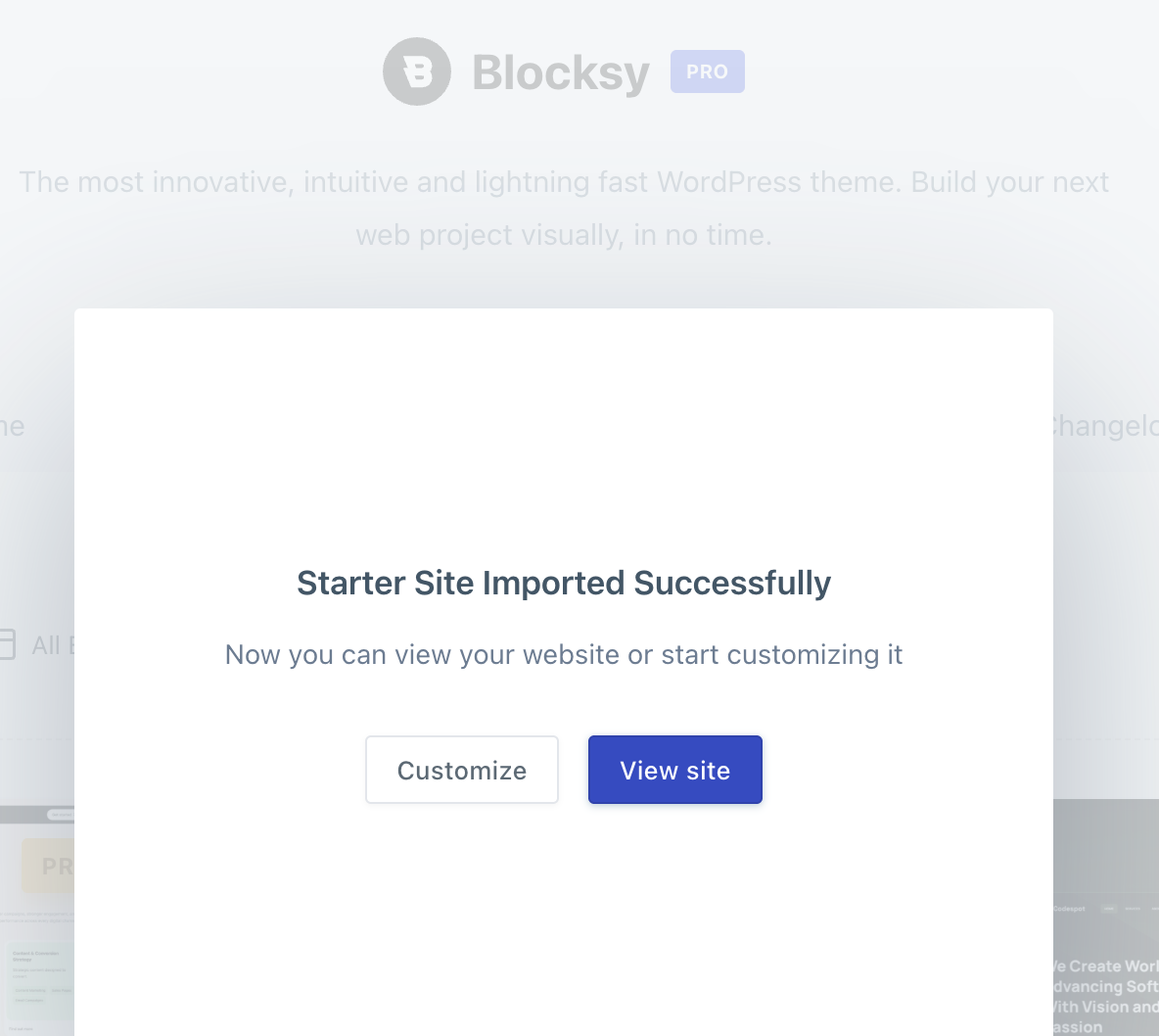Click the Codespot logo in right thumbnail
The image size is (1159, 1036).
1070,909
